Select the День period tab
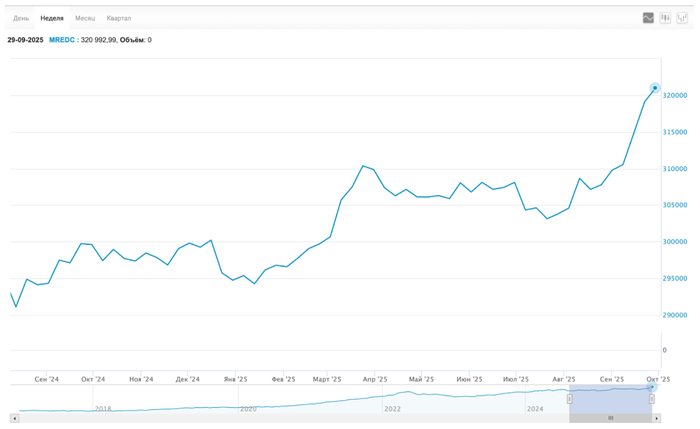Image resolution: width=700 pixels, height=429 pixels. point(21,18)
